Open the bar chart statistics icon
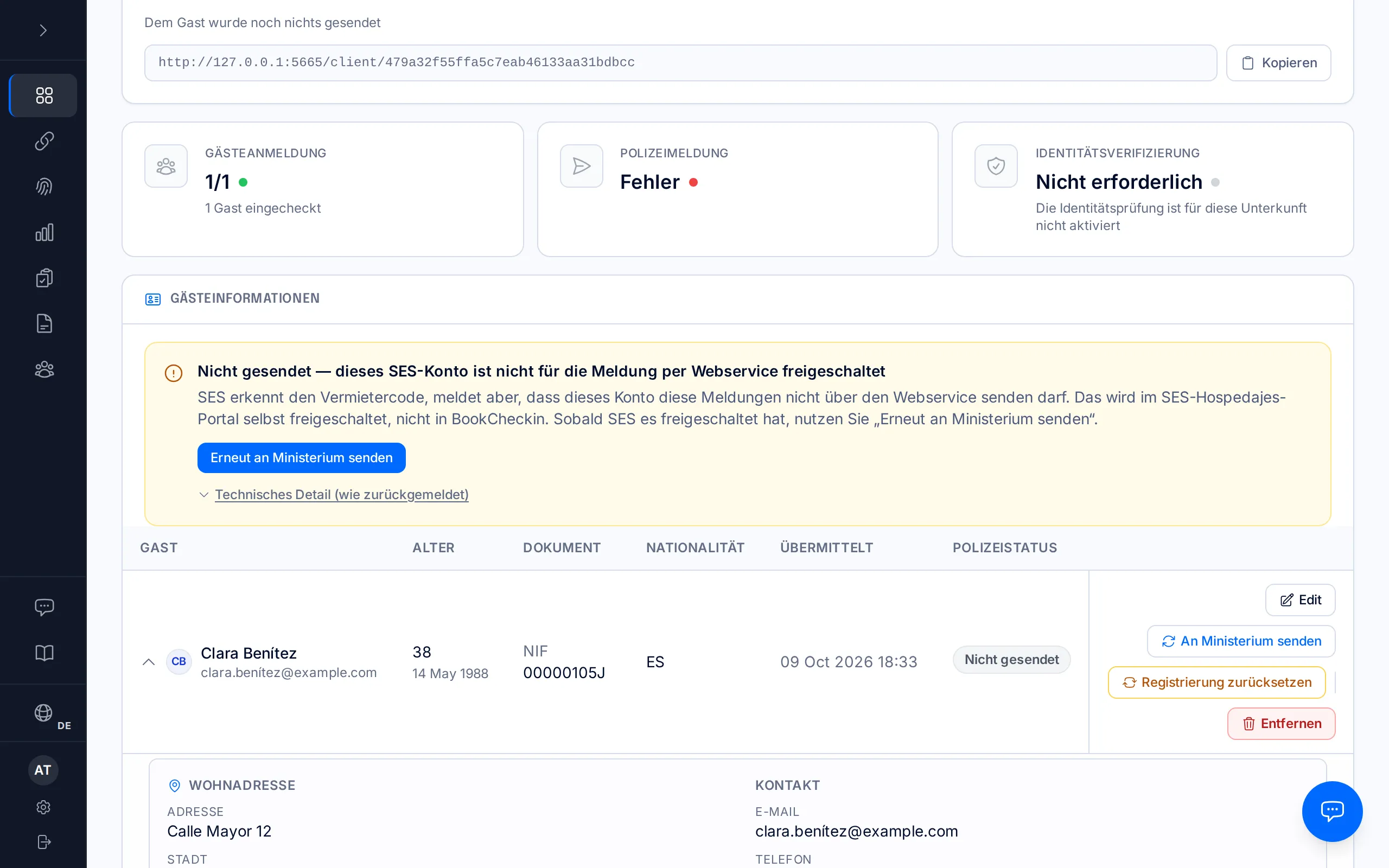The height and width of the screenshot is (868, 1389). click(x=43, y=233)
